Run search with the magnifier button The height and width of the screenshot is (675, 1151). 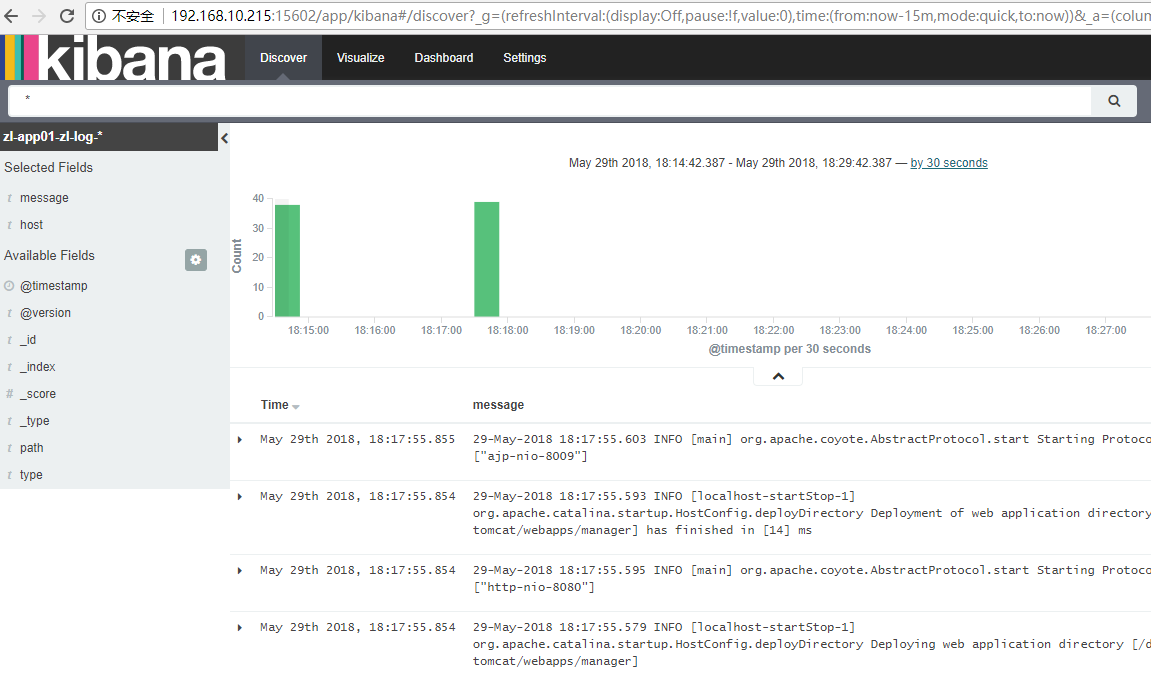1114,101
